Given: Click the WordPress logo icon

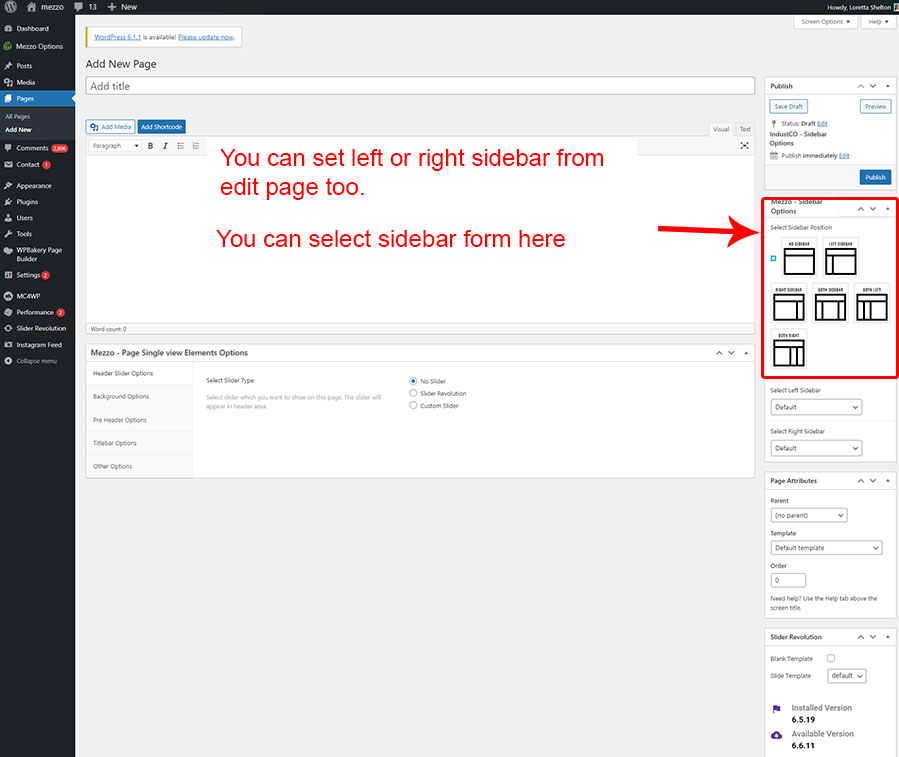Looking at the screenshot, I should point(9,7).
